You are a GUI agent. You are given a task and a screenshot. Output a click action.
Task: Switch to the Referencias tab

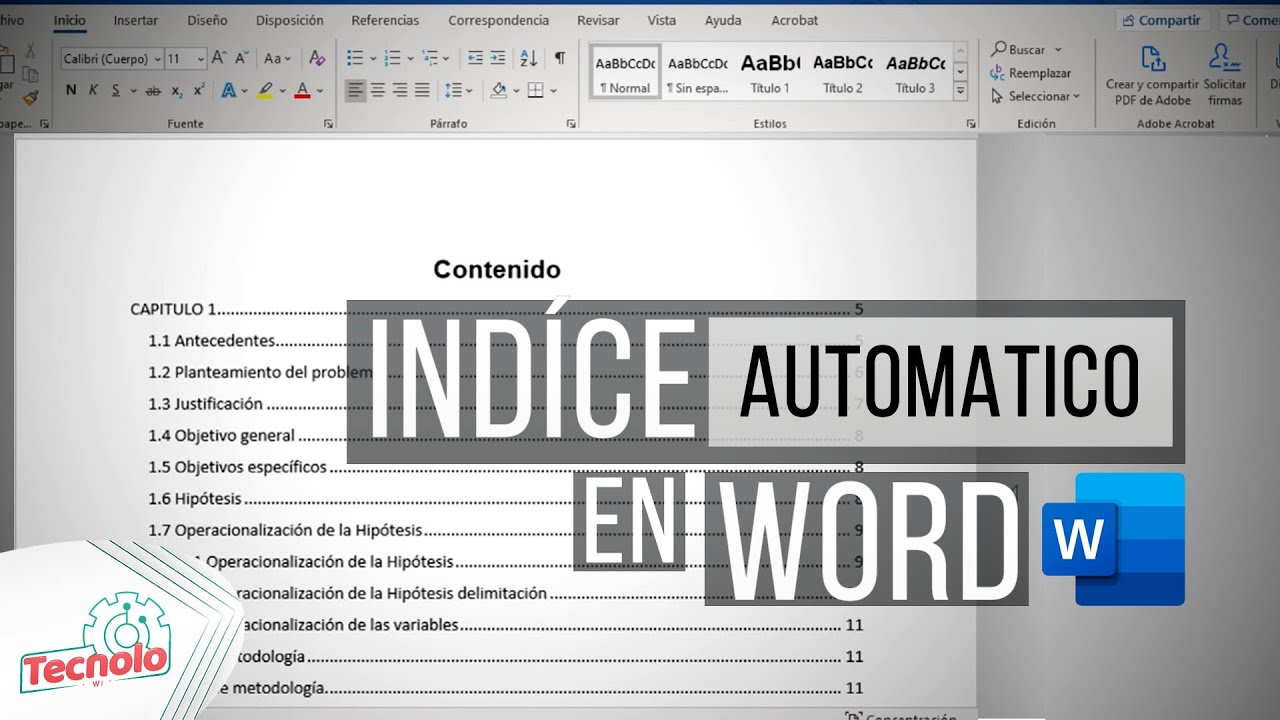(385, 20)
